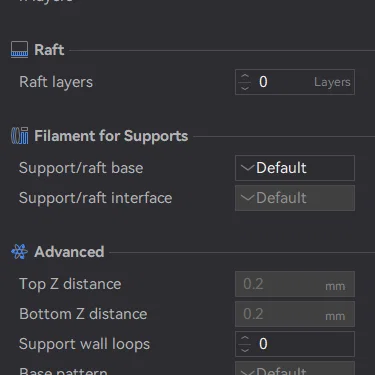Viewport: 375px width, 375px height.
Task: Click the Support/raft interface label
Action: point(96,198)
